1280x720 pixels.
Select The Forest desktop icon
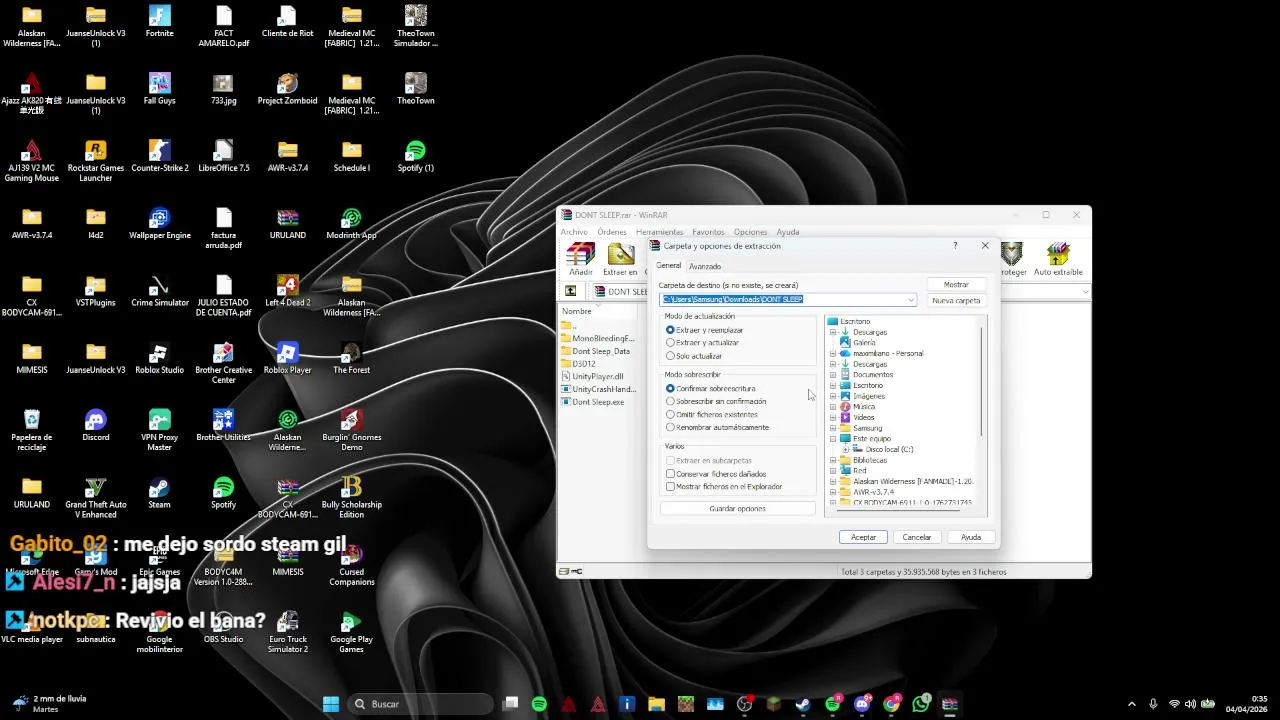[352, 358]
